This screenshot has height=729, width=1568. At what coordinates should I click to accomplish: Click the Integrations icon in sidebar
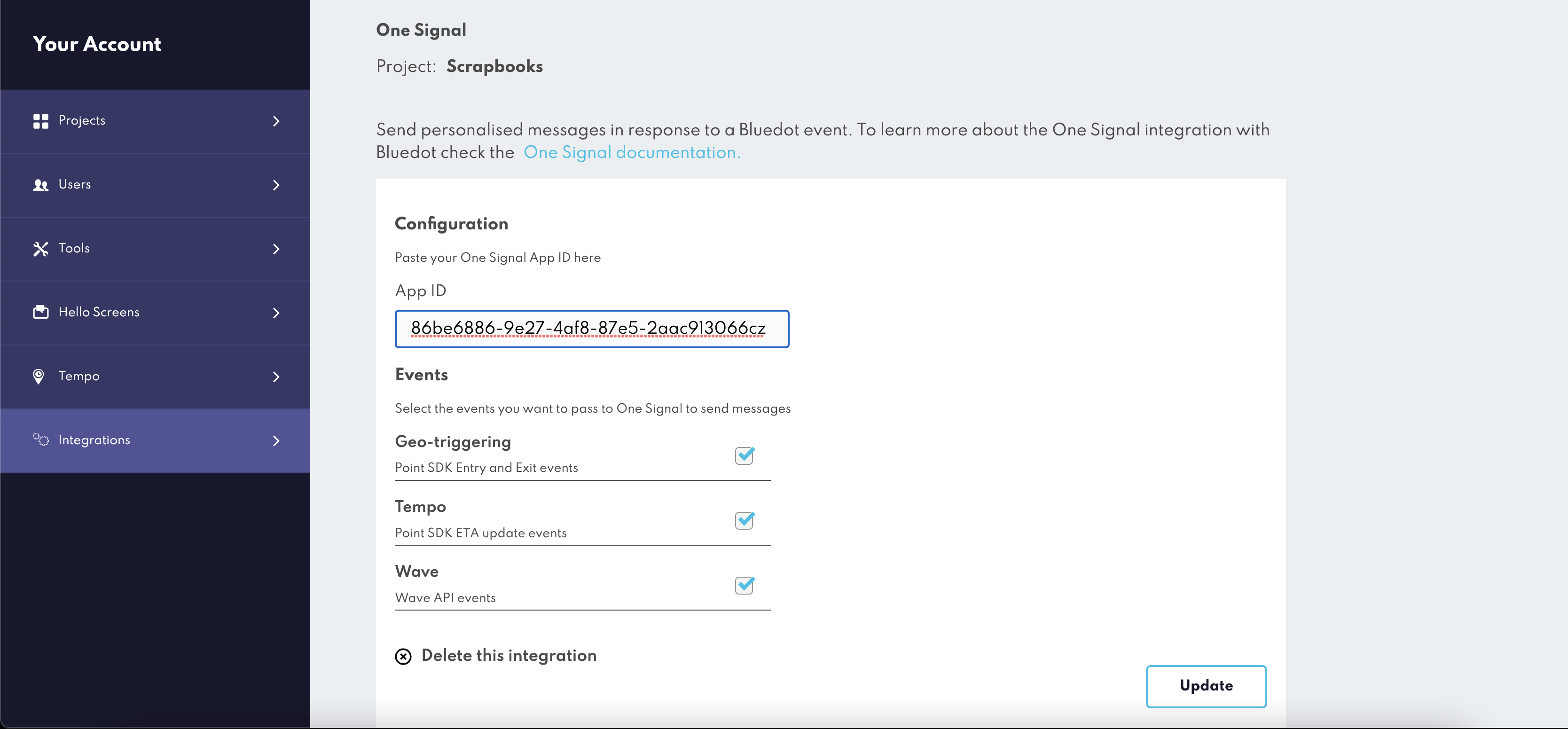click(41, 439)
